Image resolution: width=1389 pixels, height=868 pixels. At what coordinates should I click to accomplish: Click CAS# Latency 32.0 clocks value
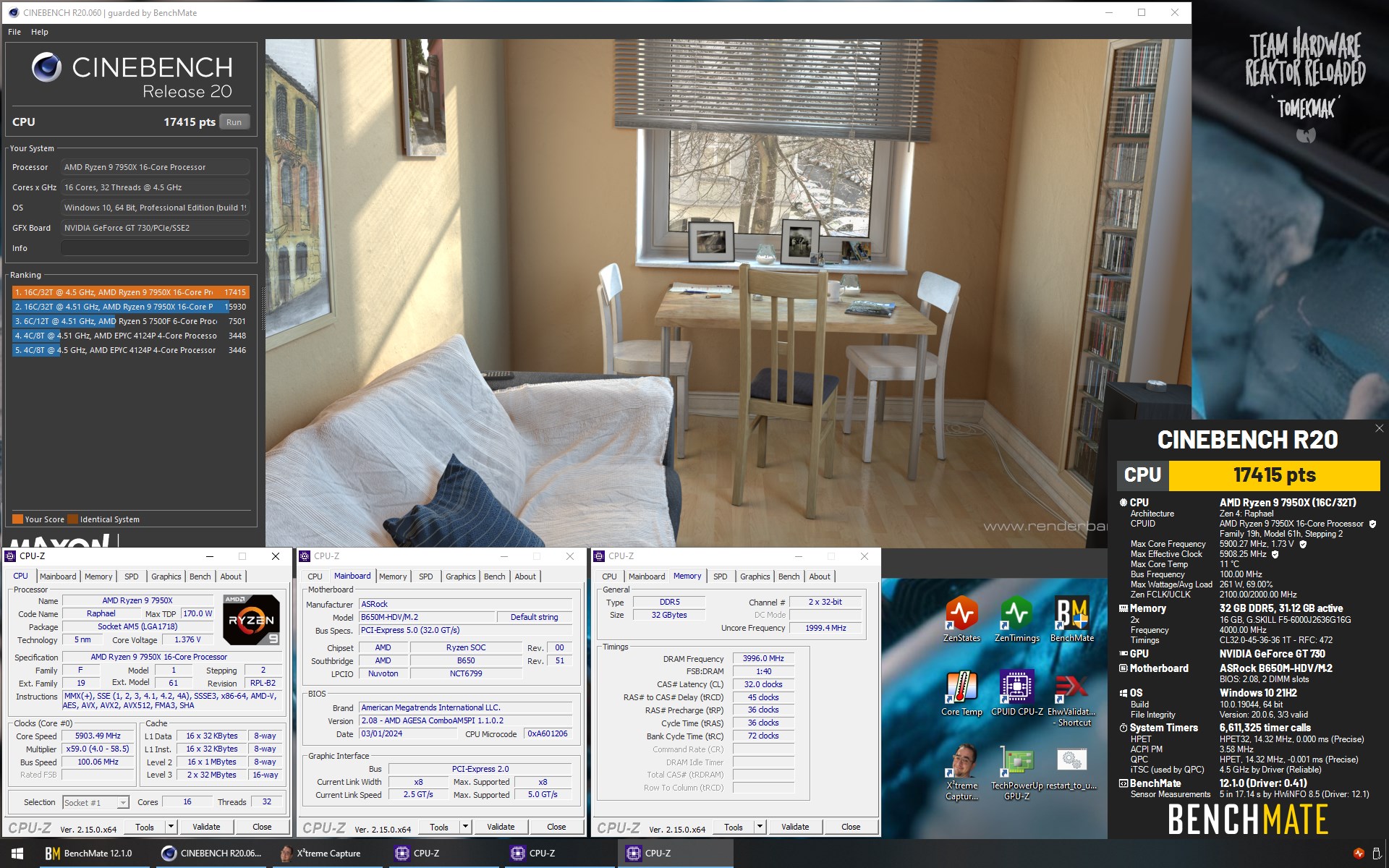[764, 684]
